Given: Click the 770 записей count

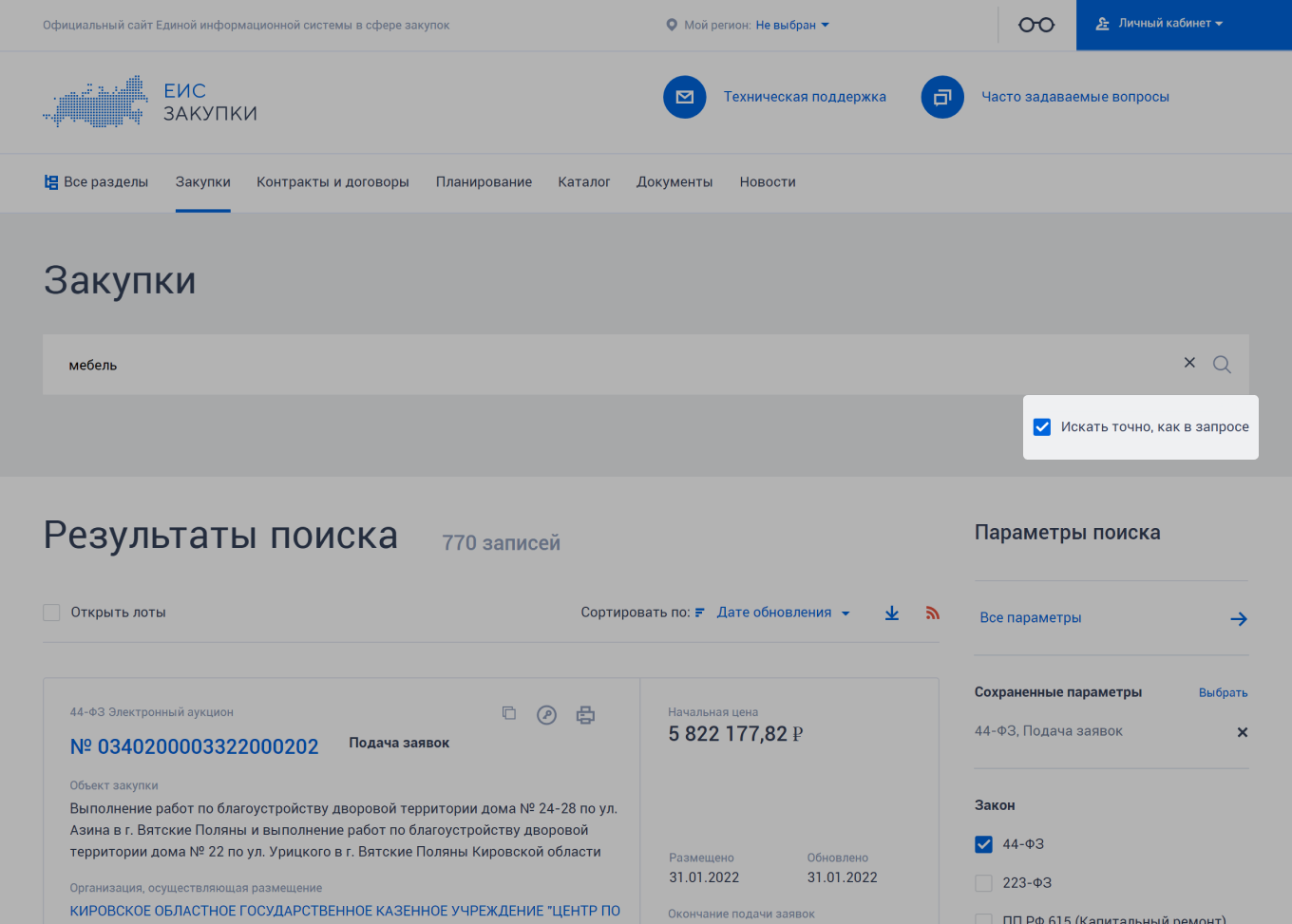Looking at the screenshot, I should 501,543.
